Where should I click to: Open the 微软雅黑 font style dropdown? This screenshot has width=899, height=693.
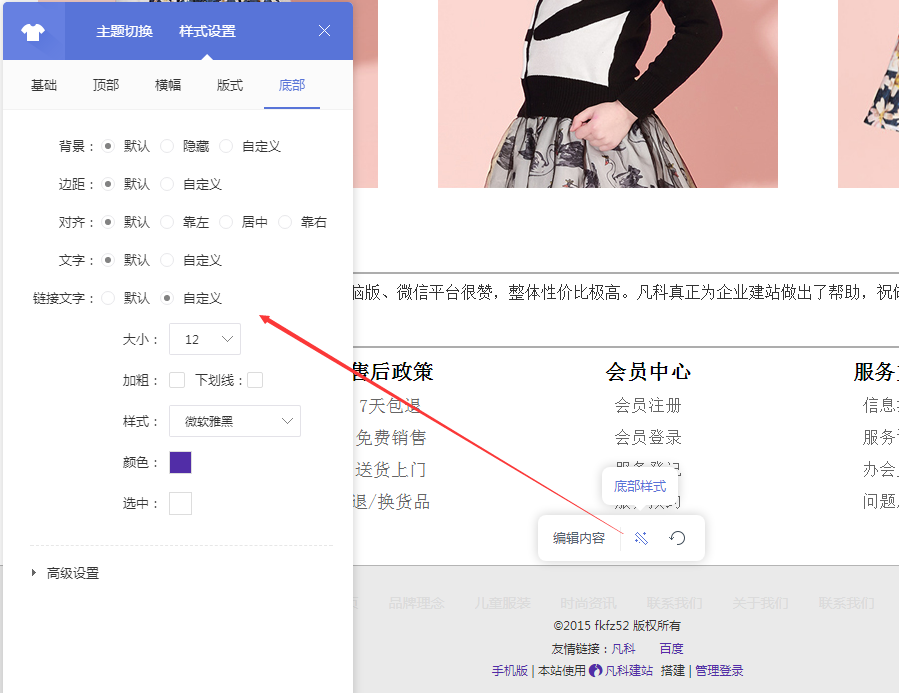pyautogui.click(x=234, y=421)
